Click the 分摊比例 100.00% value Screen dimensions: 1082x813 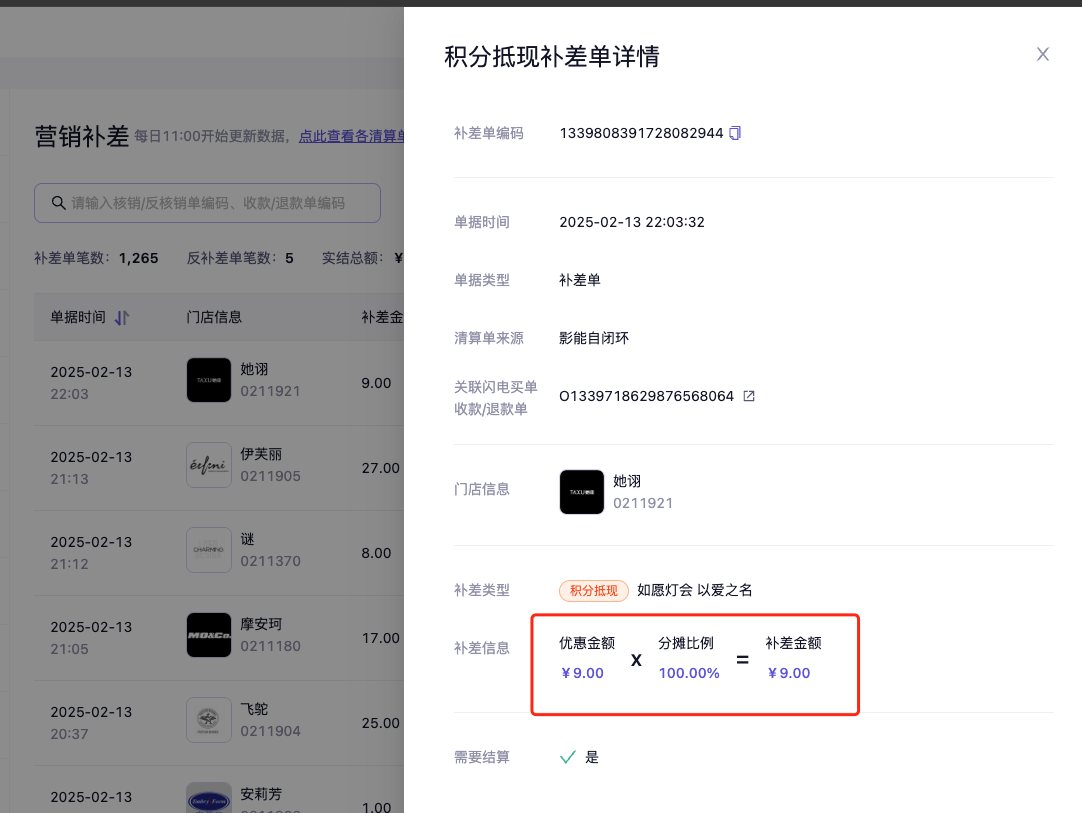coord(689,673)
